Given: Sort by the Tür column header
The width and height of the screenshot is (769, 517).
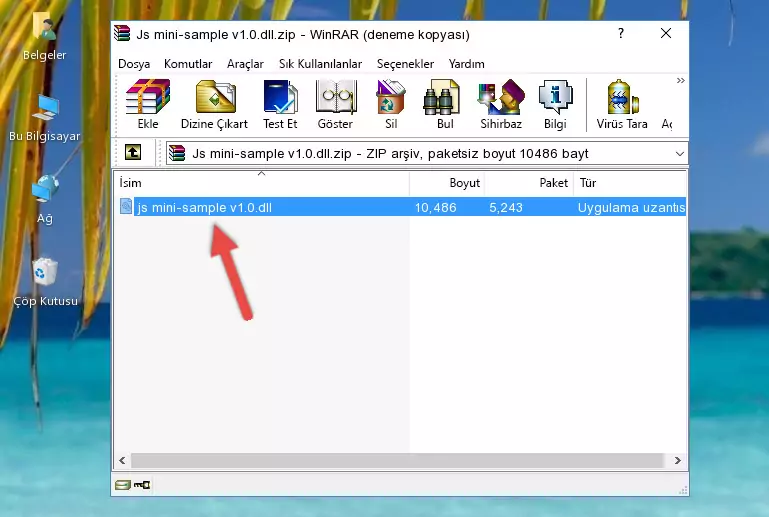Looking at the screenshot, I should click(x=630, y=182).
